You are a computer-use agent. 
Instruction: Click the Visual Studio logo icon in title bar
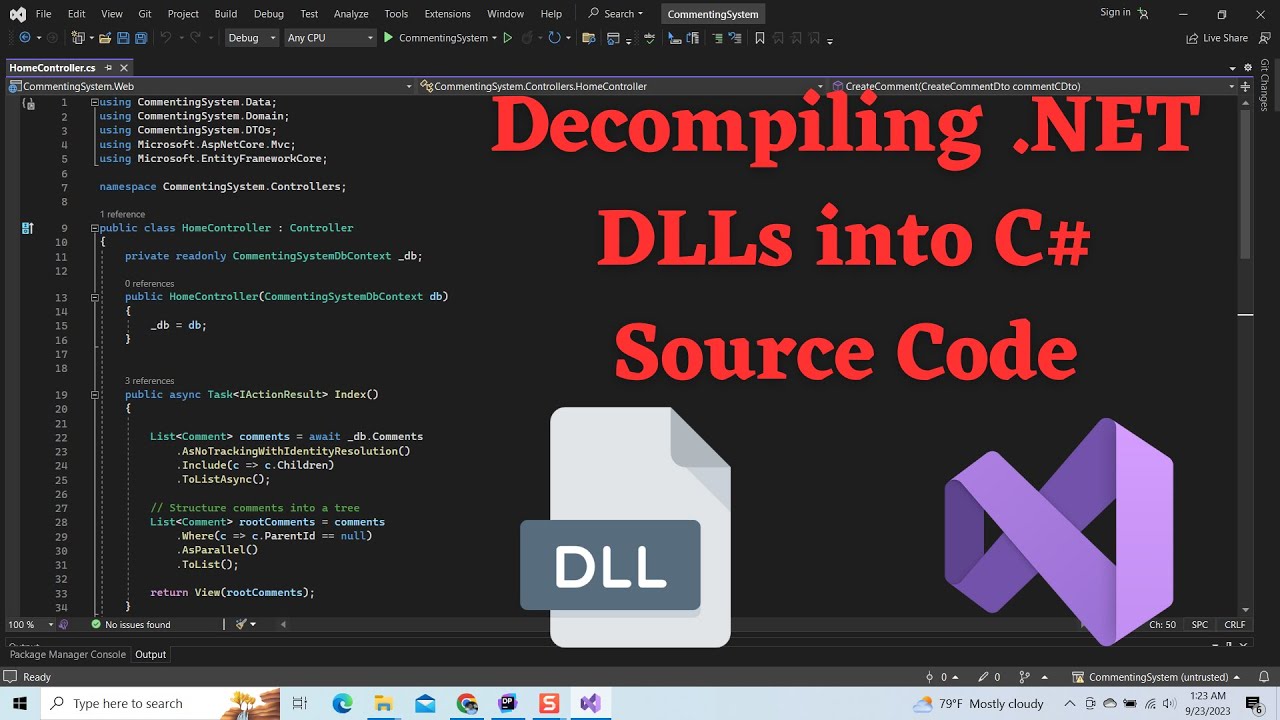click(x=17, y=14)
